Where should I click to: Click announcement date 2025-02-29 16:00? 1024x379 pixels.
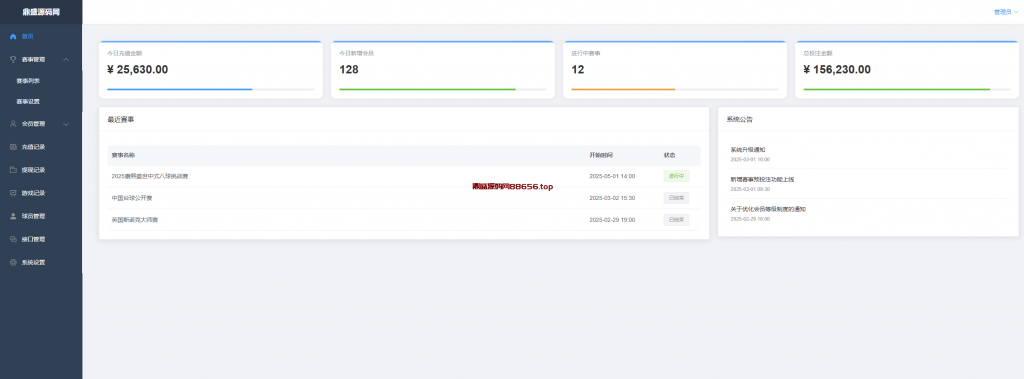[750, 219]
